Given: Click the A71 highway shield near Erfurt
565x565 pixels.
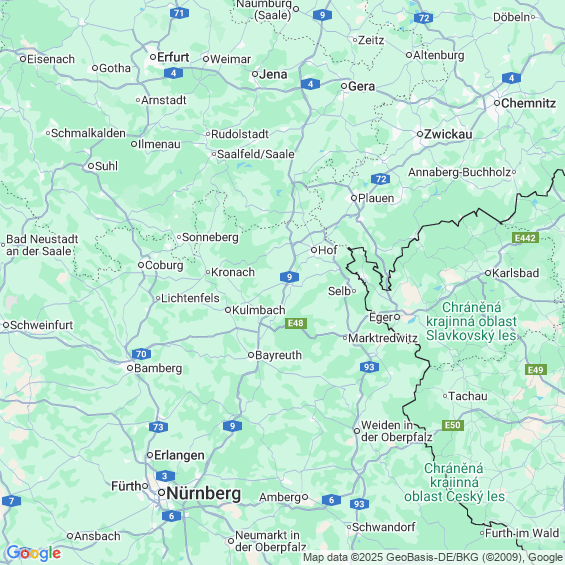Looking at the screenshot, I should tap(179, 13).
